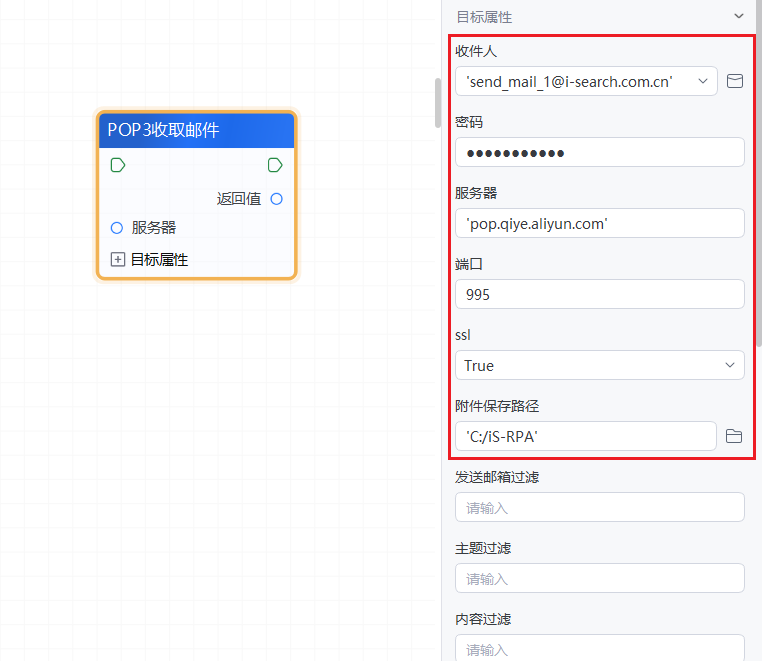Screen dimensions: 762x661
Task: Select the POP3收取邮件 node title bar
Action: pyautogui.click(x=197, y=130)
